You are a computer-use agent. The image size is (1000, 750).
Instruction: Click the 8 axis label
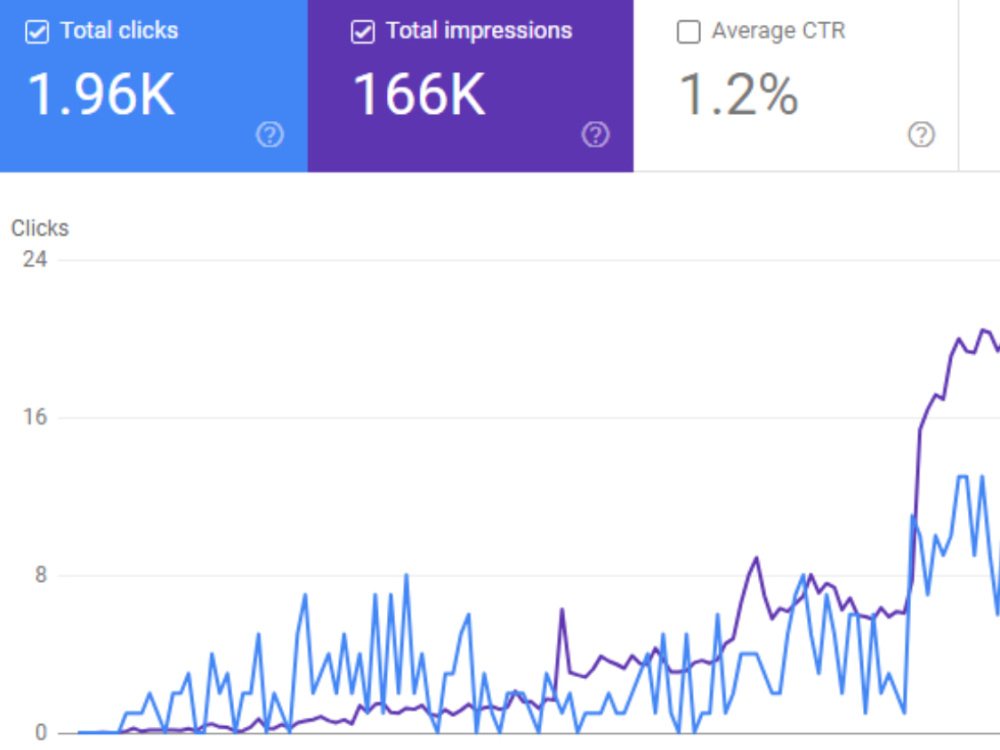(x=41, y=575)
